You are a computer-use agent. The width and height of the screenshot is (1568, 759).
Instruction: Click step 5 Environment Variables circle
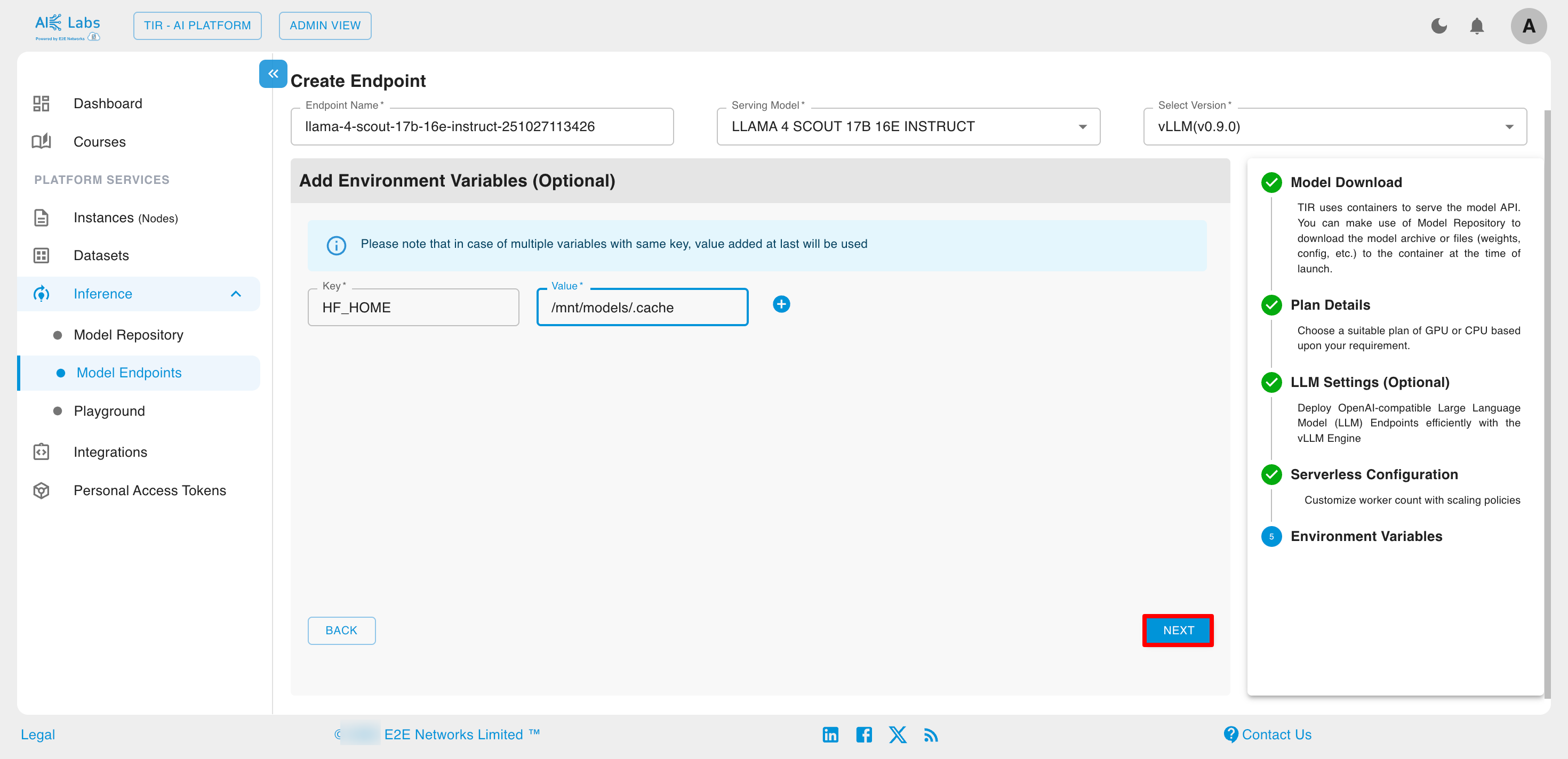pyautogui.click(x=1271, y=536)
